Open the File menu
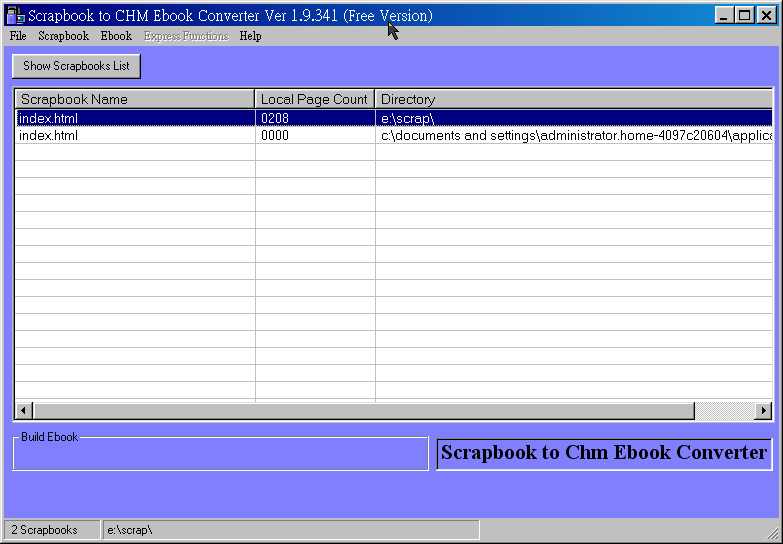The width and height of the screenshot is (783, 544). pyautogui.click(x=18, y=36)
